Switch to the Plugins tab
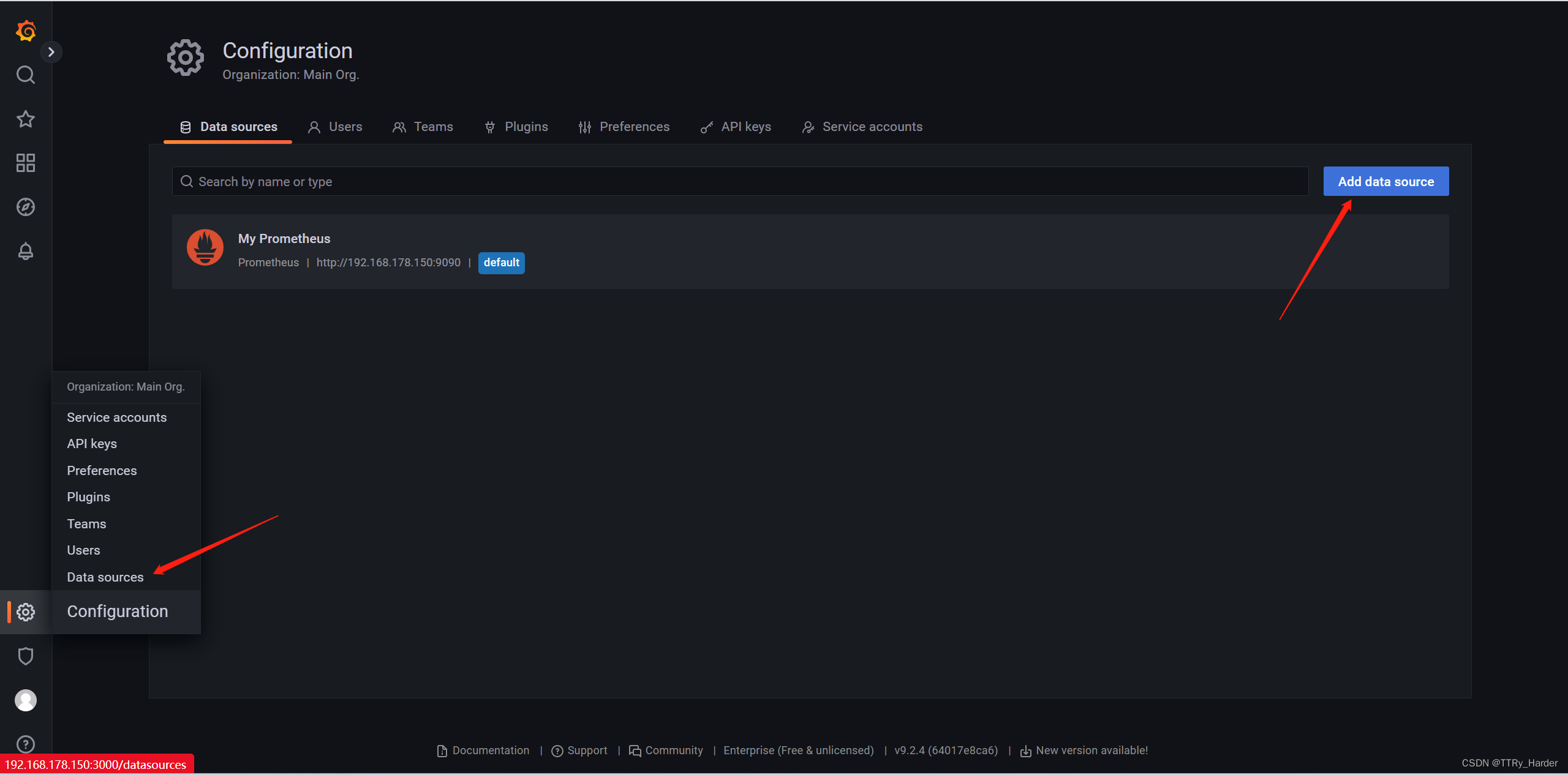1568x775 pixels. click(516, 127)
